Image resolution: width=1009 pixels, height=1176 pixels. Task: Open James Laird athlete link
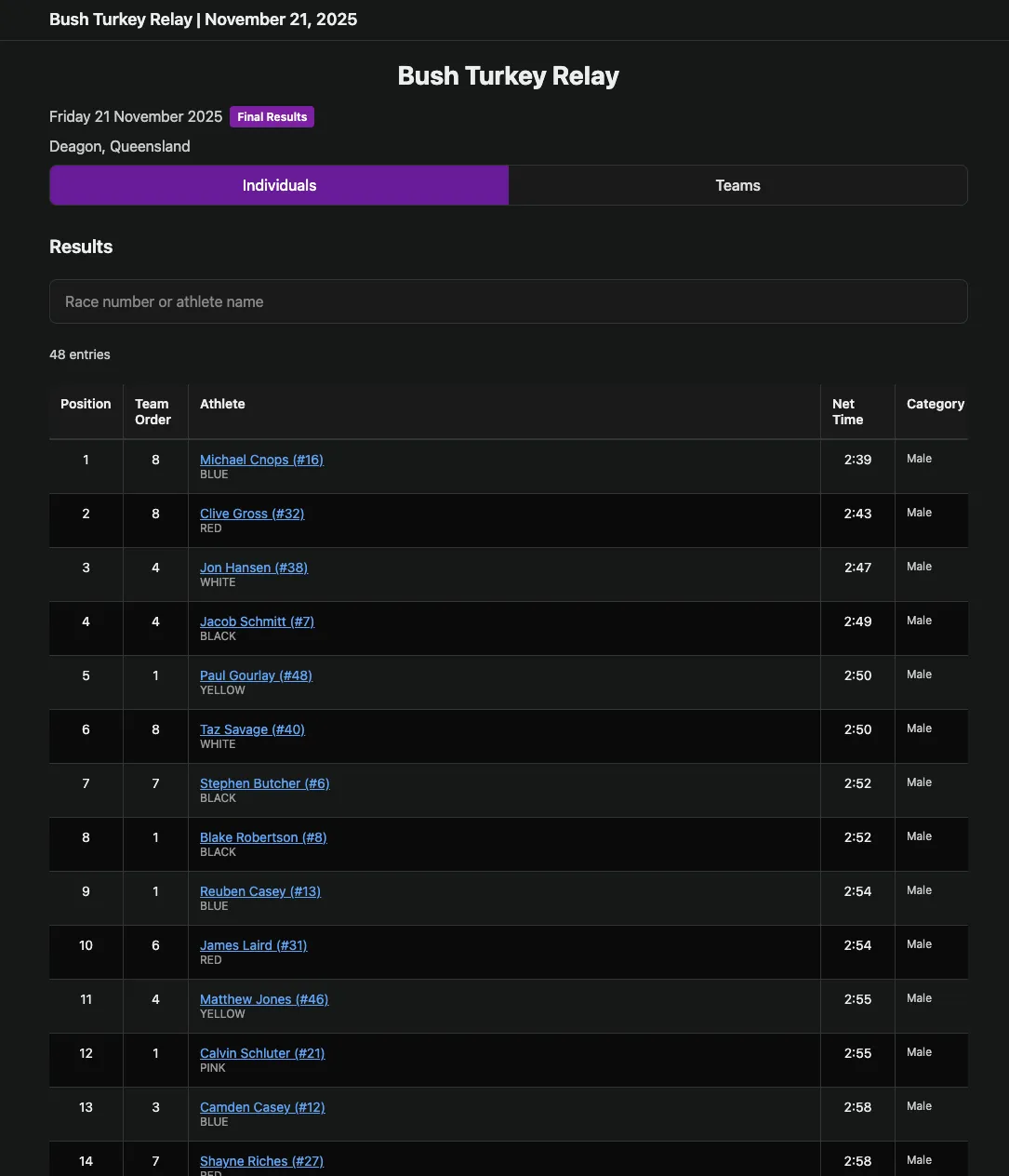coord(253,945)
